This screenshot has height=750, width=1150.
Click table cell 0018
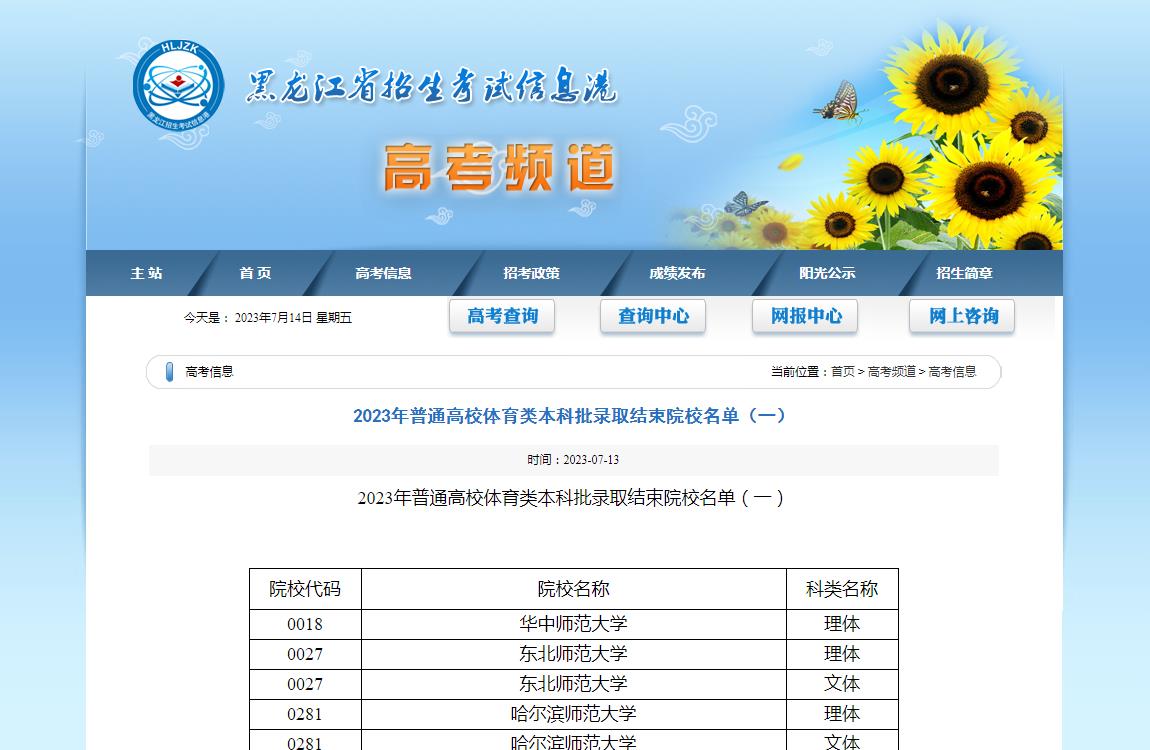(x=305, y=625)
